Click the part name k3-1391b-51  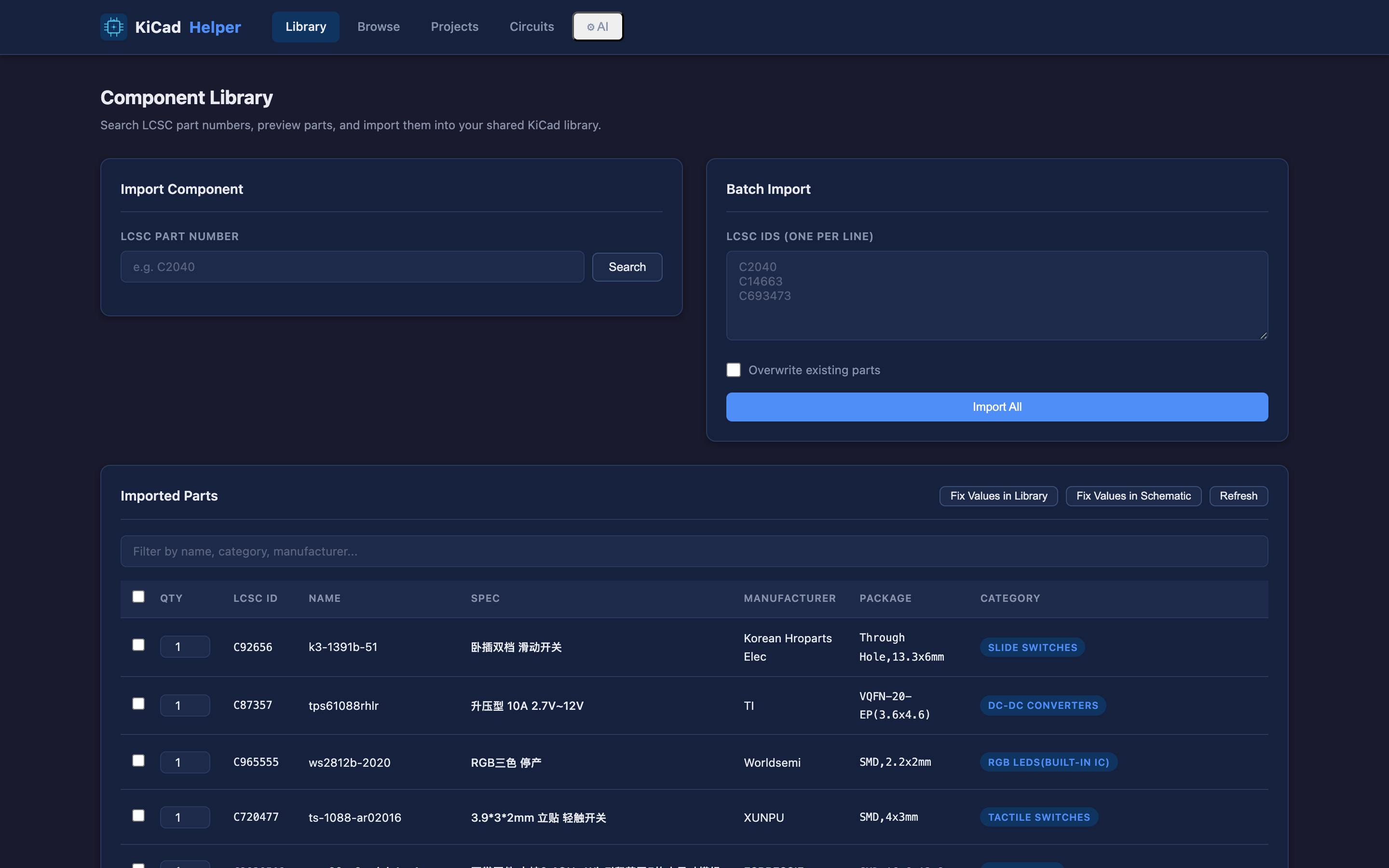click(342, 647)
